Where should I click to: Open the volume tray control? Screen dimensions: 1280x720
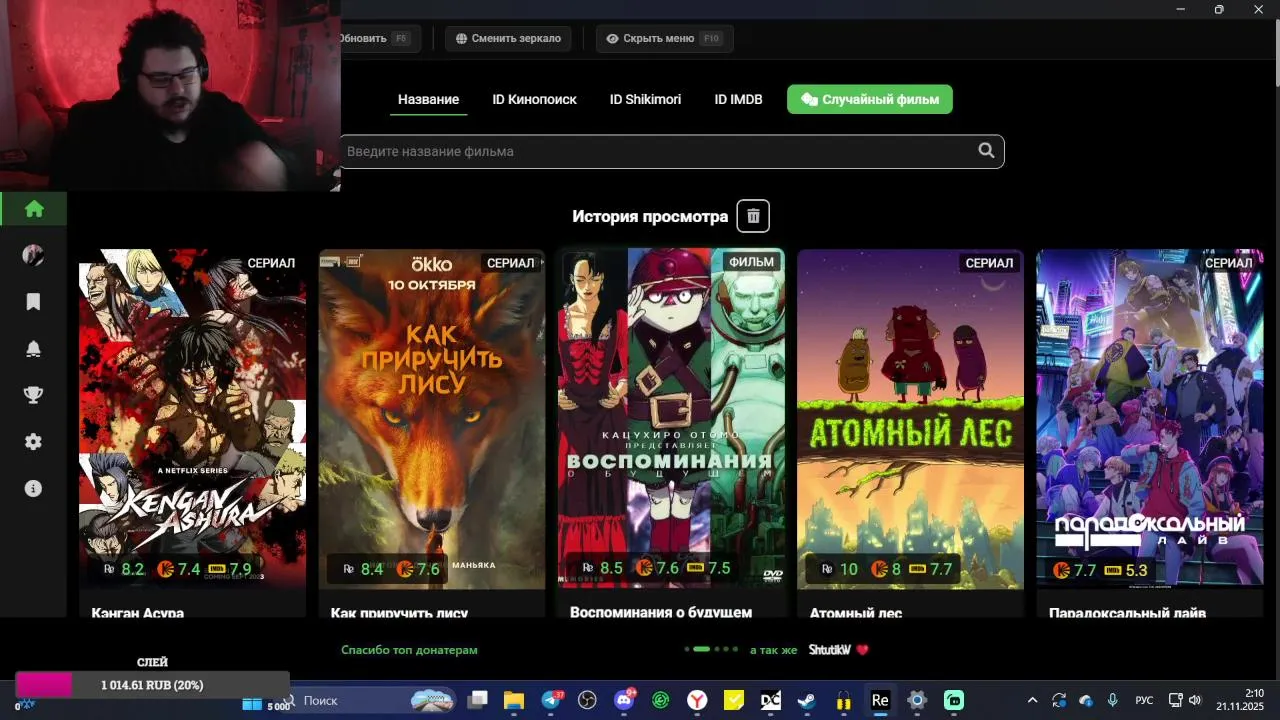(x=1195, y=700)
